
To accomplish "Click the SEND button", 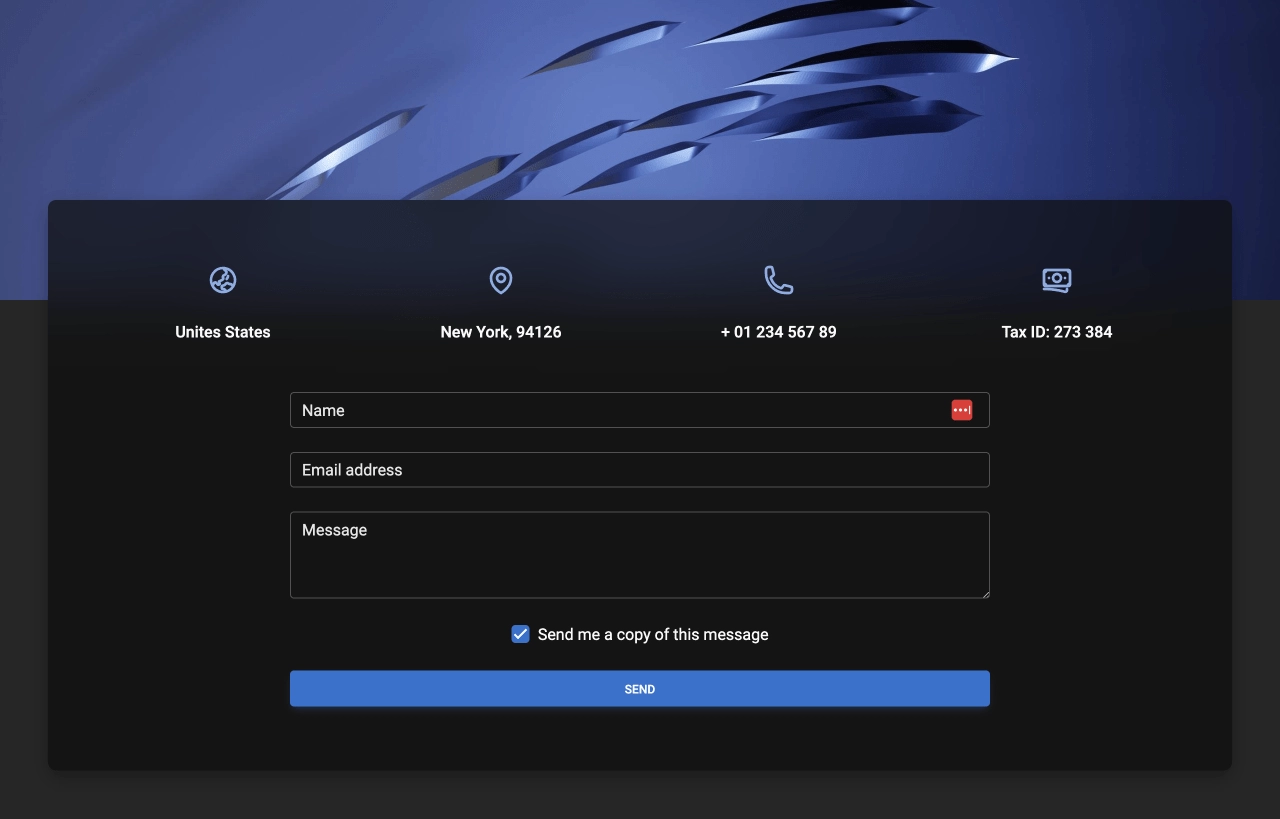I will (x=640, y=689).
